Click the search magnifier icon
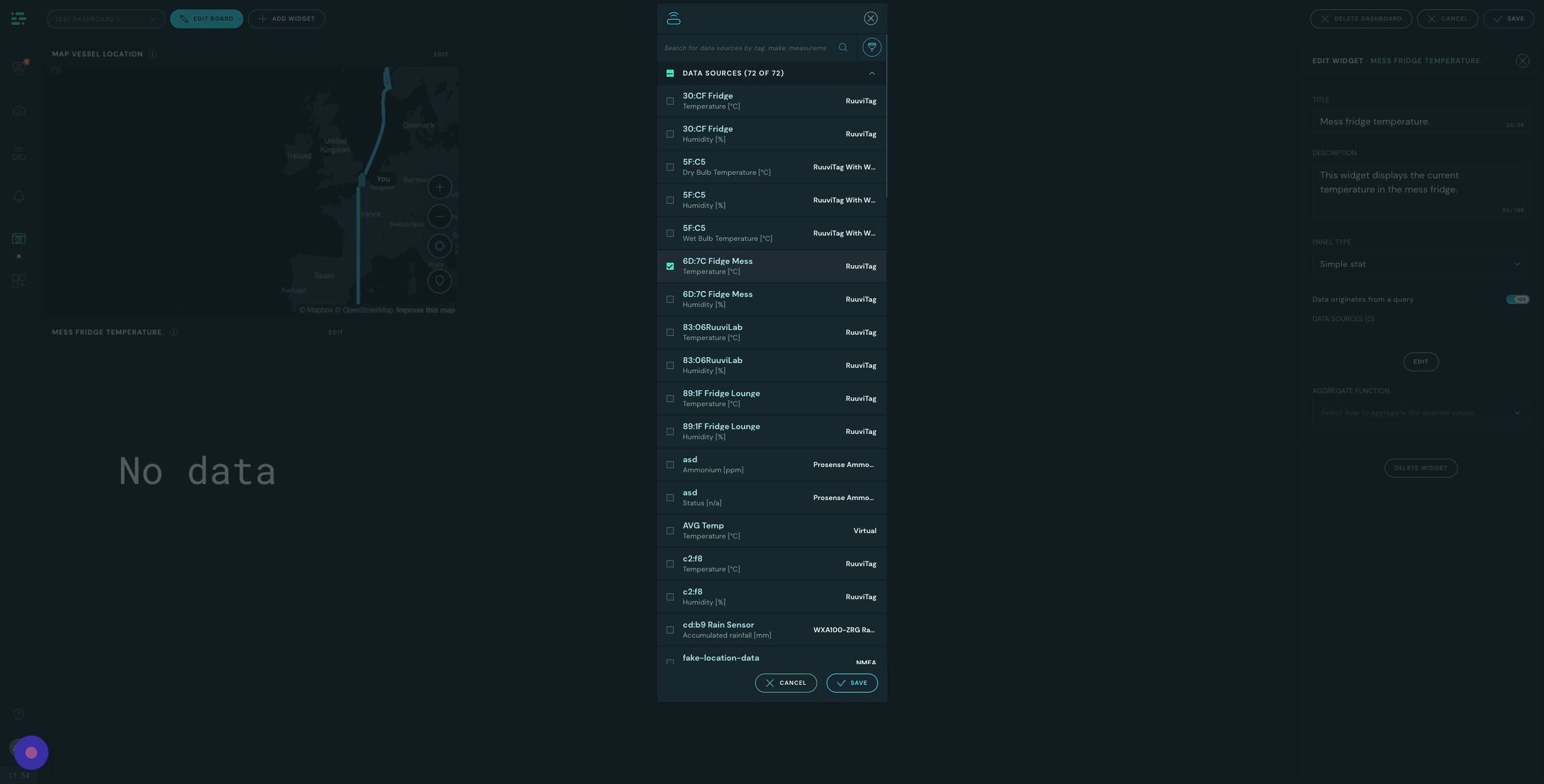The image size is (1544, 784). (843, 47)
